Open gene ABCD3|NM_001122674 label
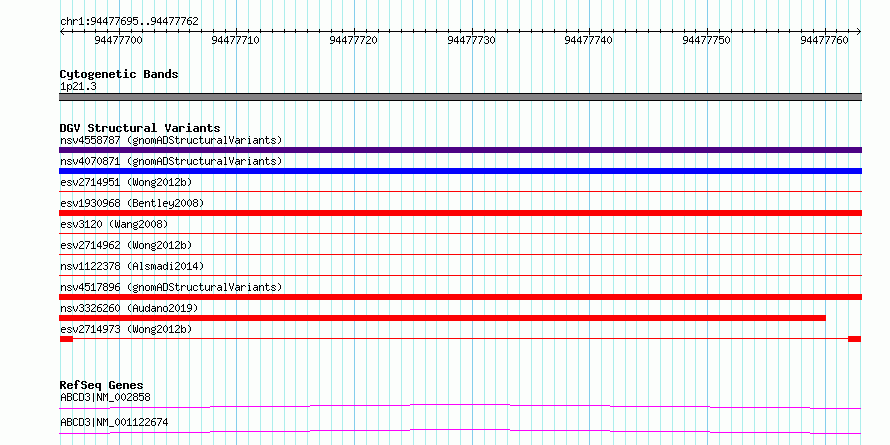Viewport: 890px width, 445px height. tap(114, 422)
